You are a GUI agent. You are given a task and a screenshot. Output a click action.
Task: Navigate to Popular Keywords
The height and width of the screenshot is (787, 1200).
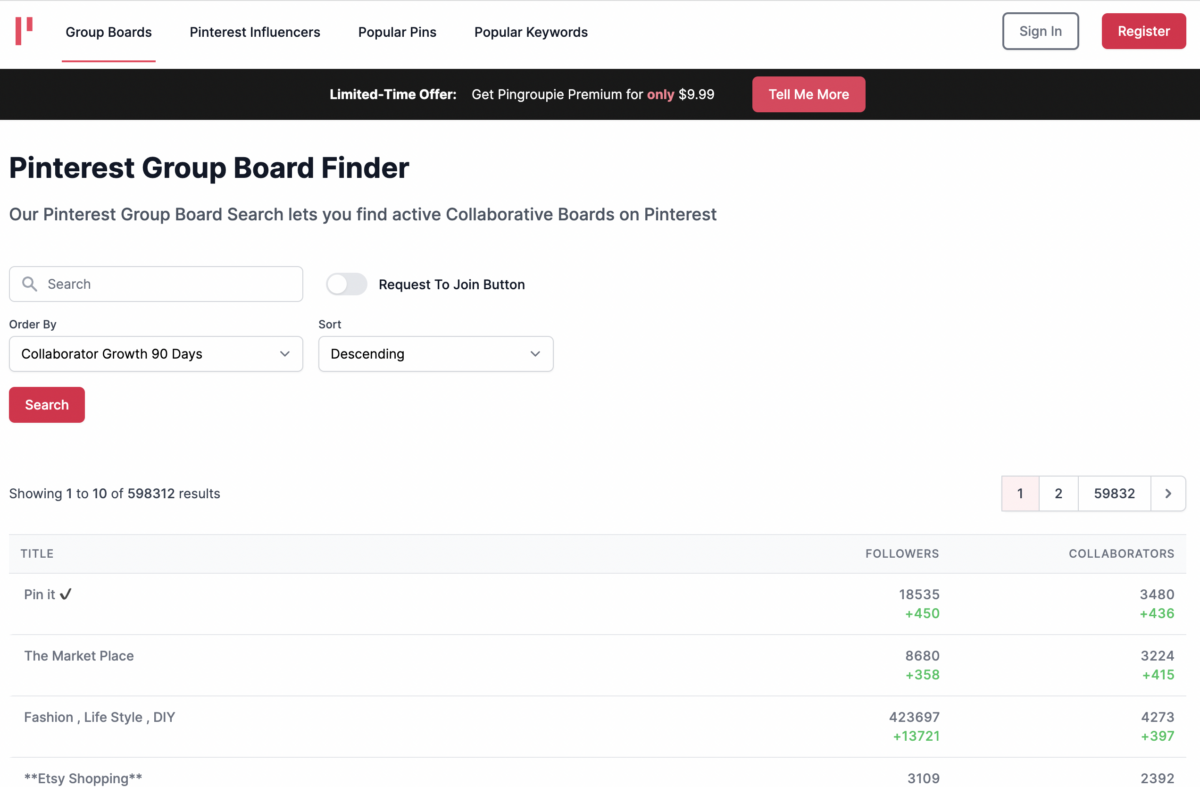click(531, 32)
